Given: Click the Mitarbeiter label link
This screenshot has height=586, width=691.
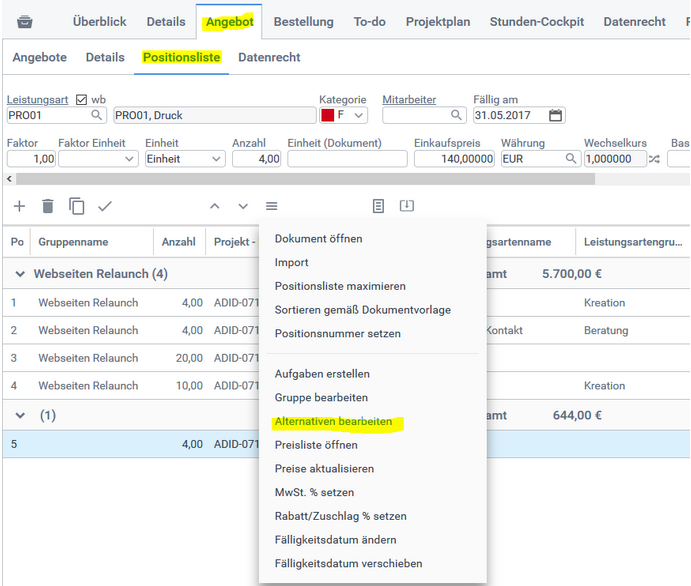Looking at the screenshot, I should pos(409,100).
